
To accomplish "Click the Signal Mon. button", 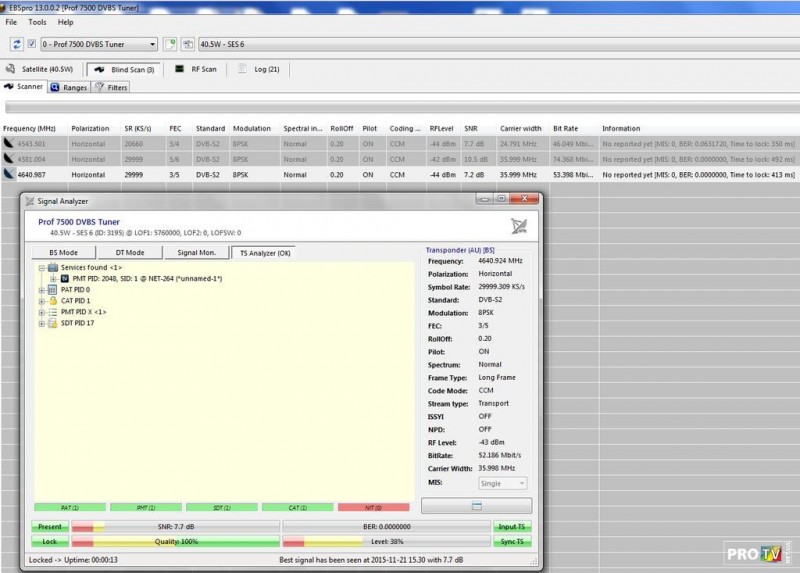I will pyautogui.click(x=195, y=253).
